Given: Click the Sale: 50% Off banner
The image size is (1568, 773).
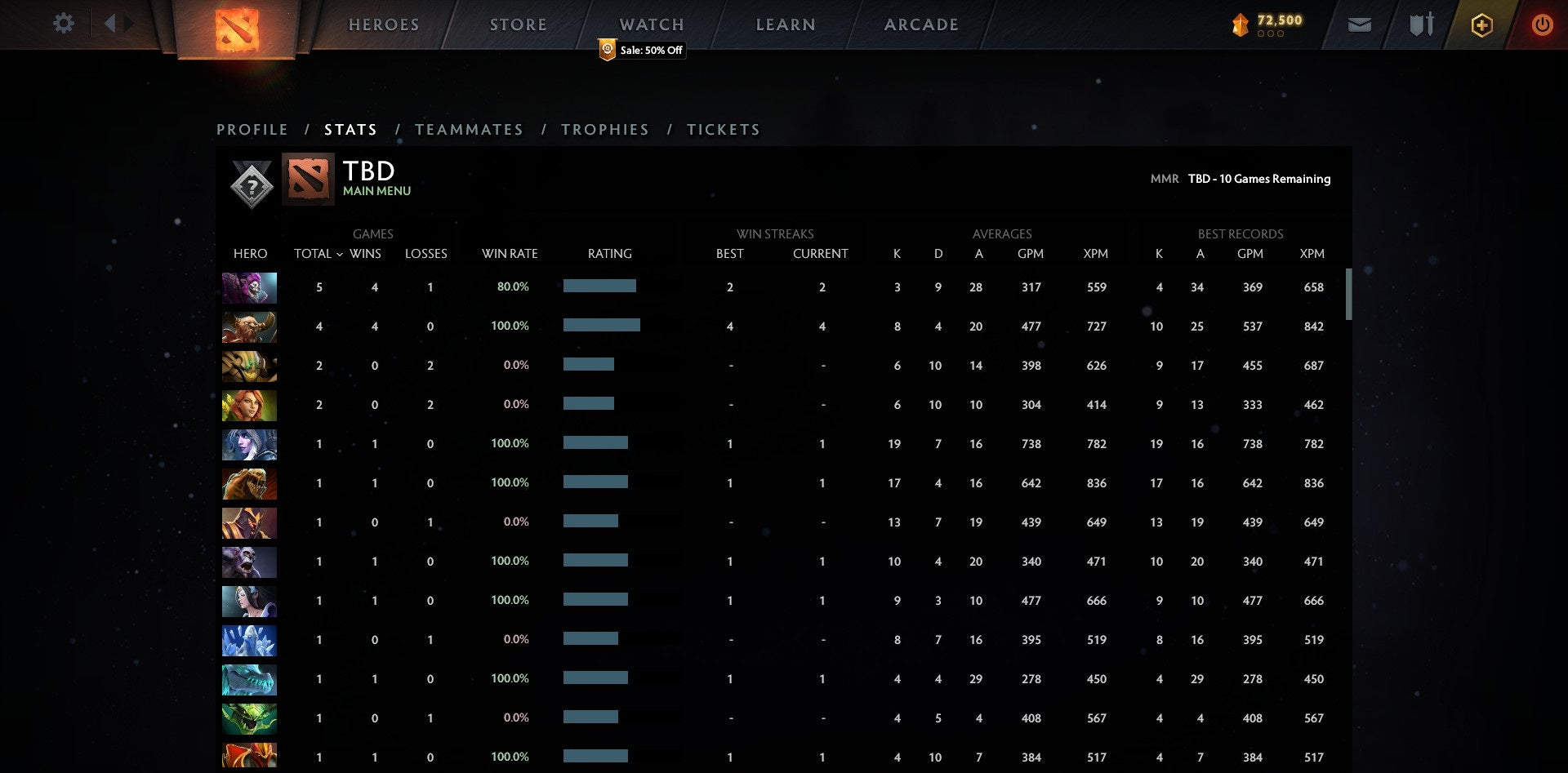Looking at the screenshot, I should [642, 50].
